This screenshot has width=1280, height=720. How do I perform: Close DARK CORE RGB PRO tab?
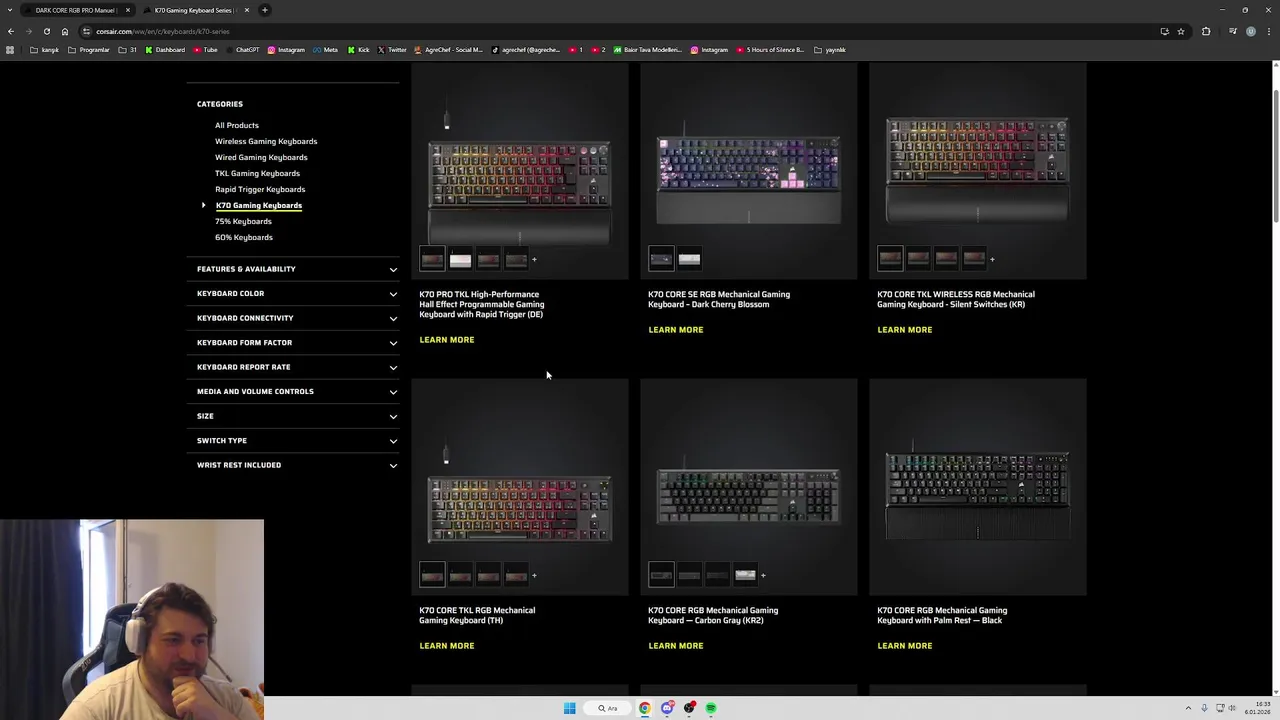coord(127,10)
